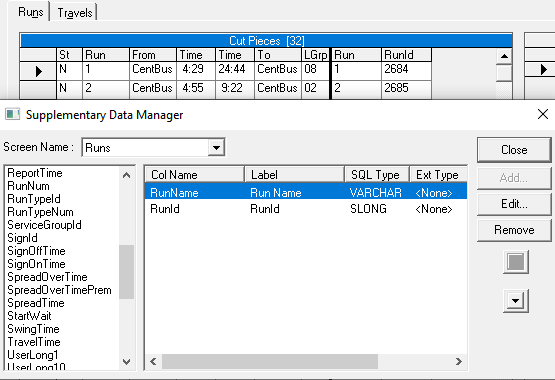
Task: Click right-pointing arrow on the adjacent right grid
Action: pyautogui.click(x=544, y=69)
